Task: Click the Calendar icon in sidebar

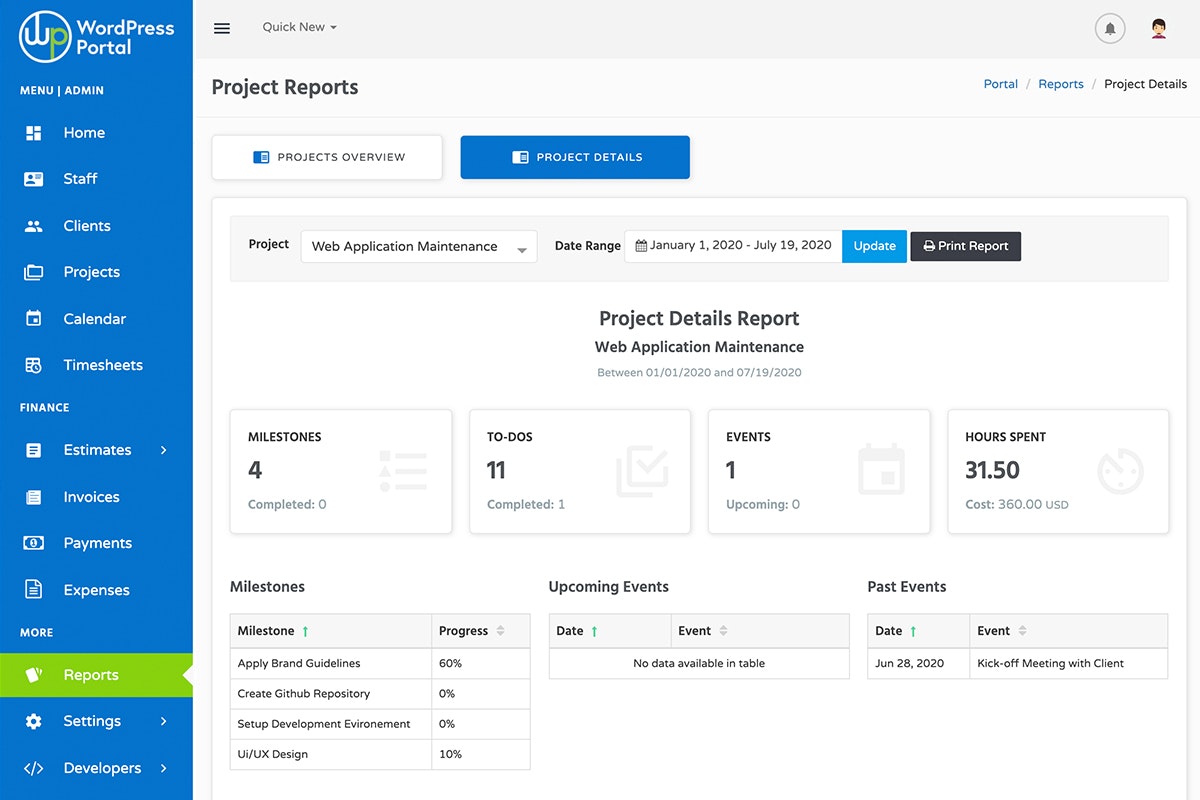Action: point(34,318)
